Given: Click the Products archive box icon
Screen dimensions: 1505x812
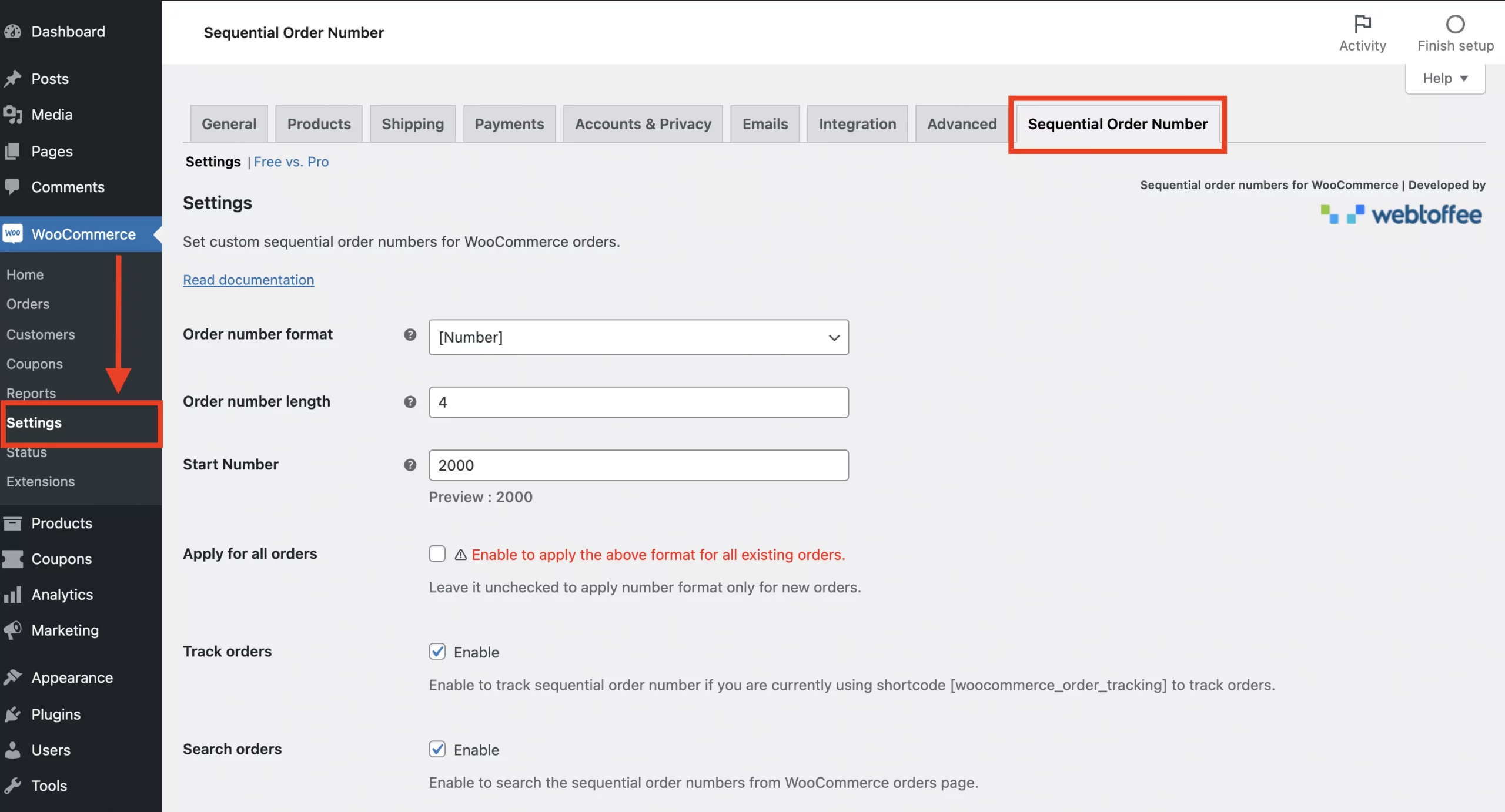Looking at the screenshot, I should (12, 523).
